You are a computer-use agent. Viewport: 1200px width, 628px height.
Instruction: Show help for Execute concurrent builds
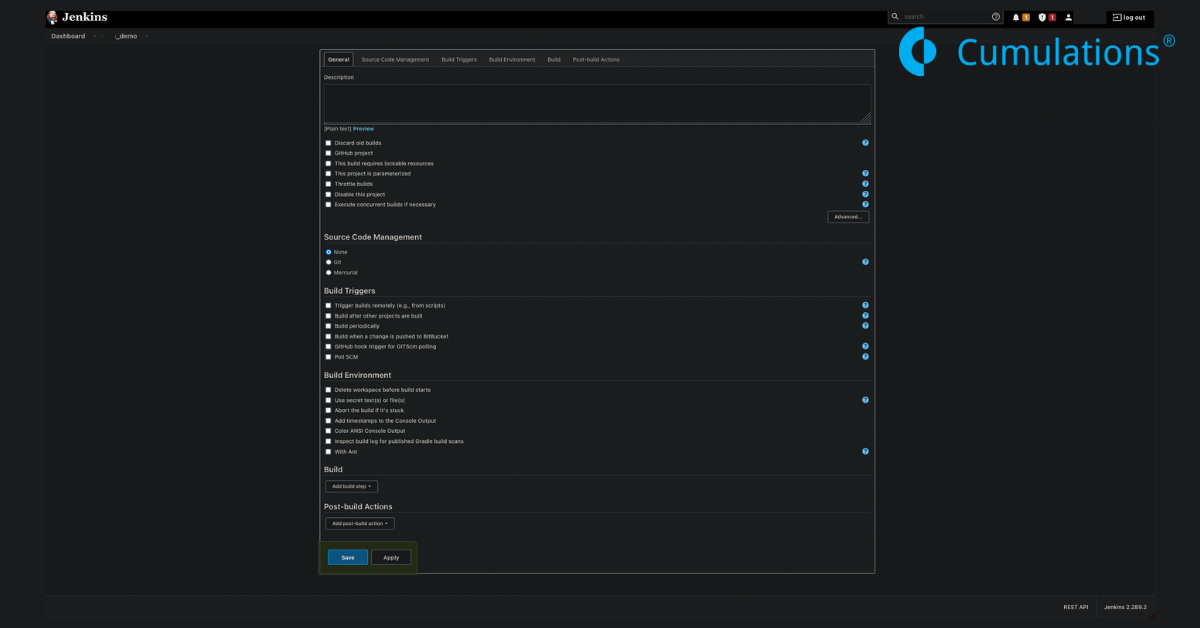865,204
